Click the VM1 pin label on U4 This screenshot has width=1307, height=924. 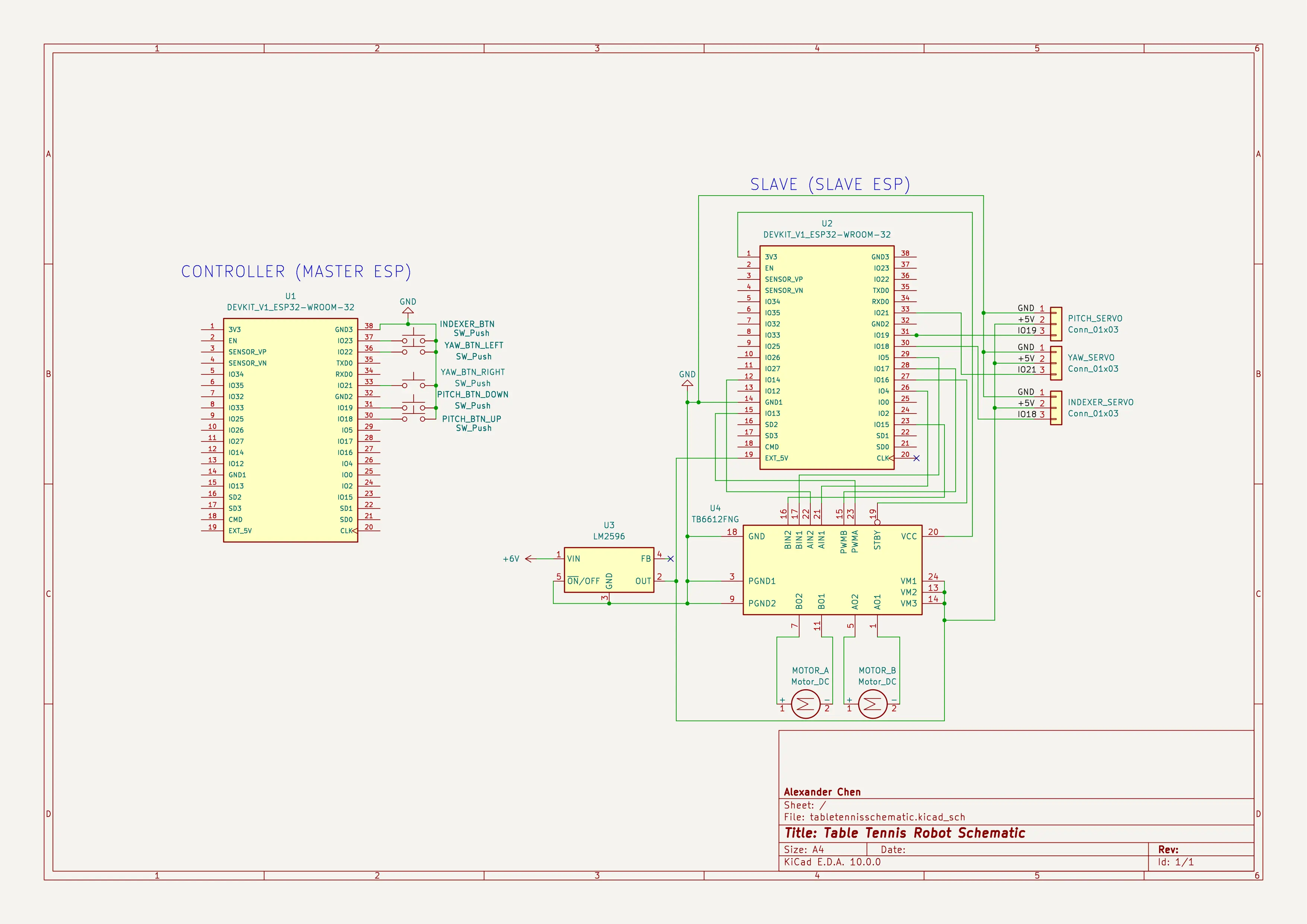coord(908,581)
